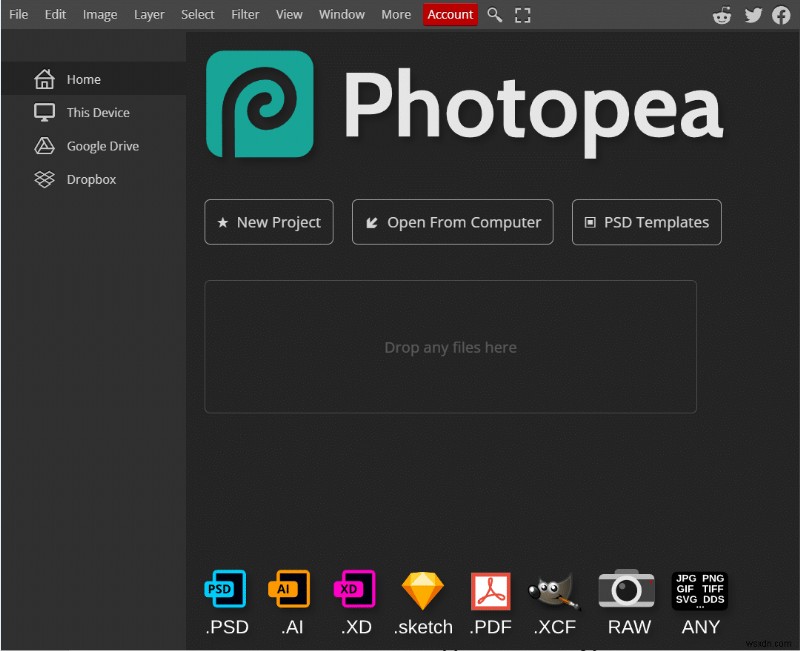
Task: Click Open From Computer button
Action: (x=453, y=222)
